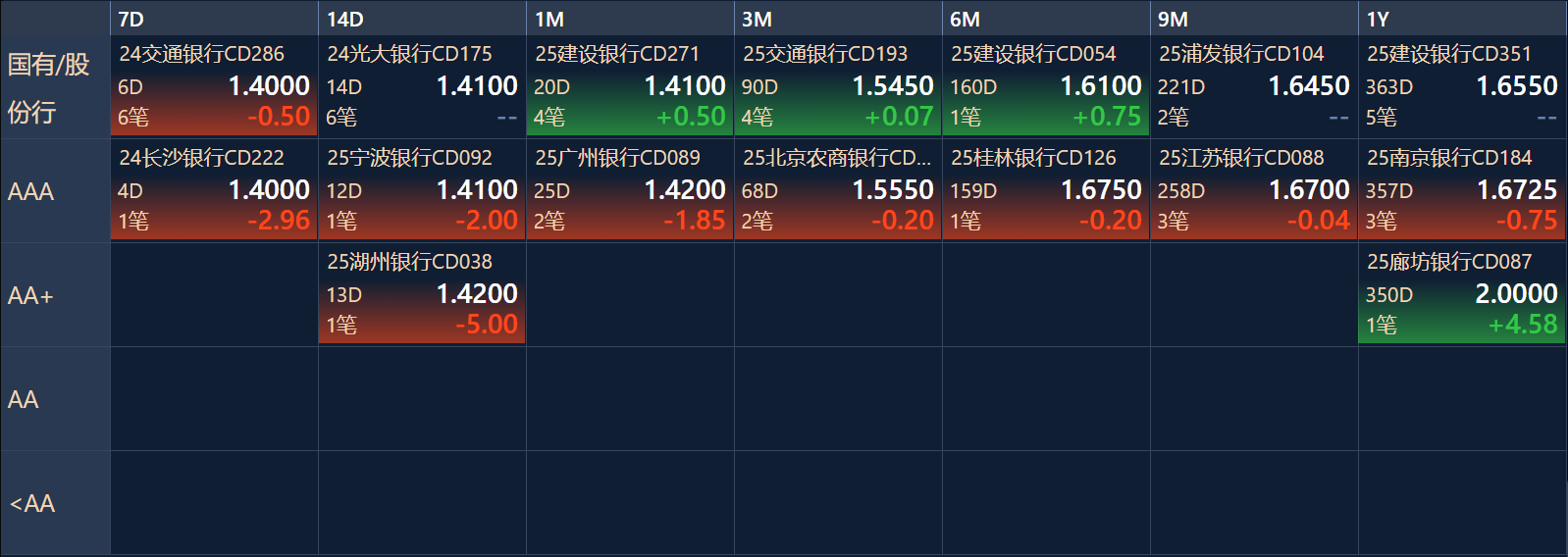Click the 160D tenor label
The height and width of the screenshot is (557, 1568).
[x=973, y=87]
